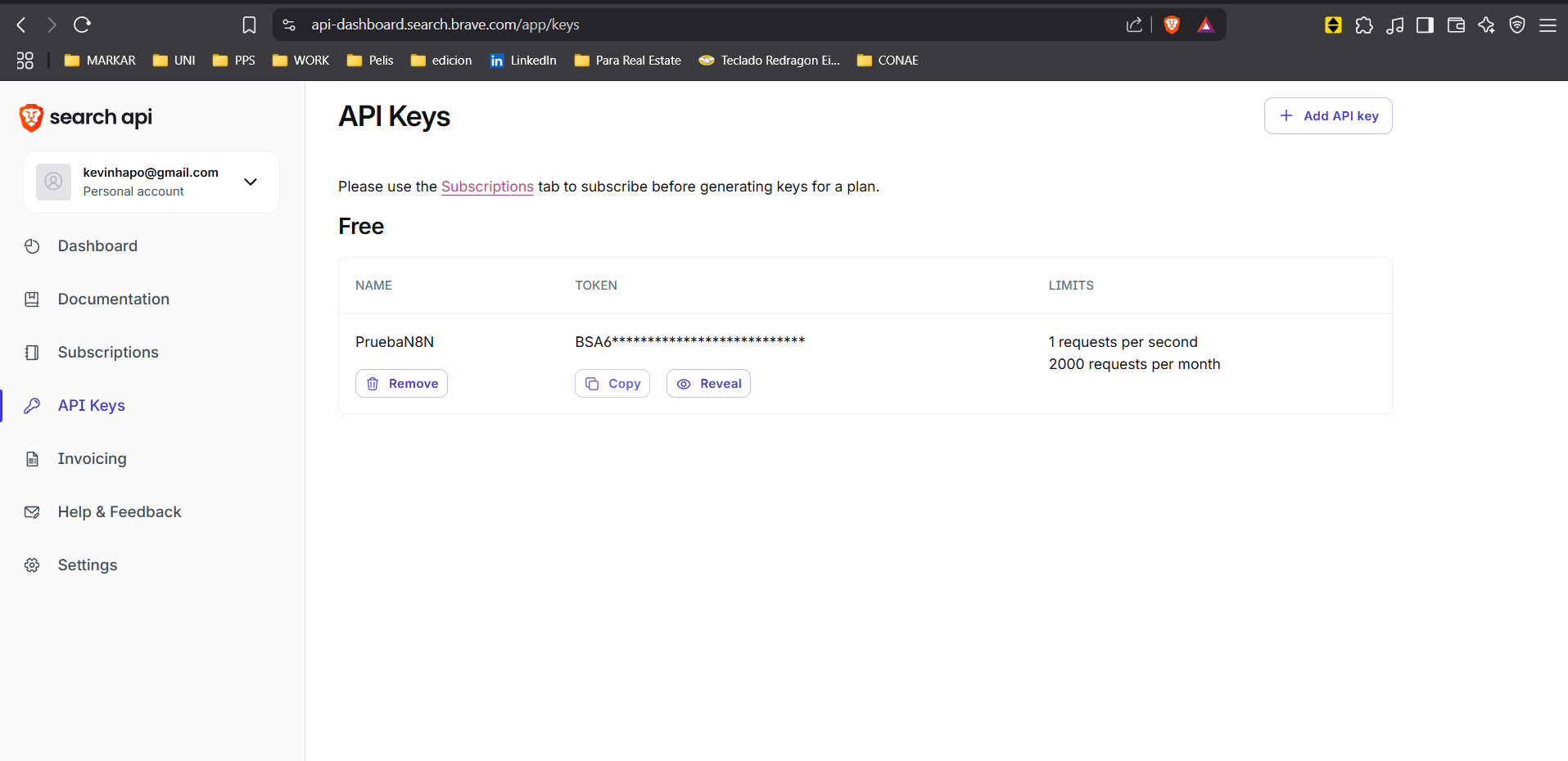The width and height of the screenshot is (1568, 761).
Task: Open Brave Rewards triangle icon
Action: pos(1205,25)
